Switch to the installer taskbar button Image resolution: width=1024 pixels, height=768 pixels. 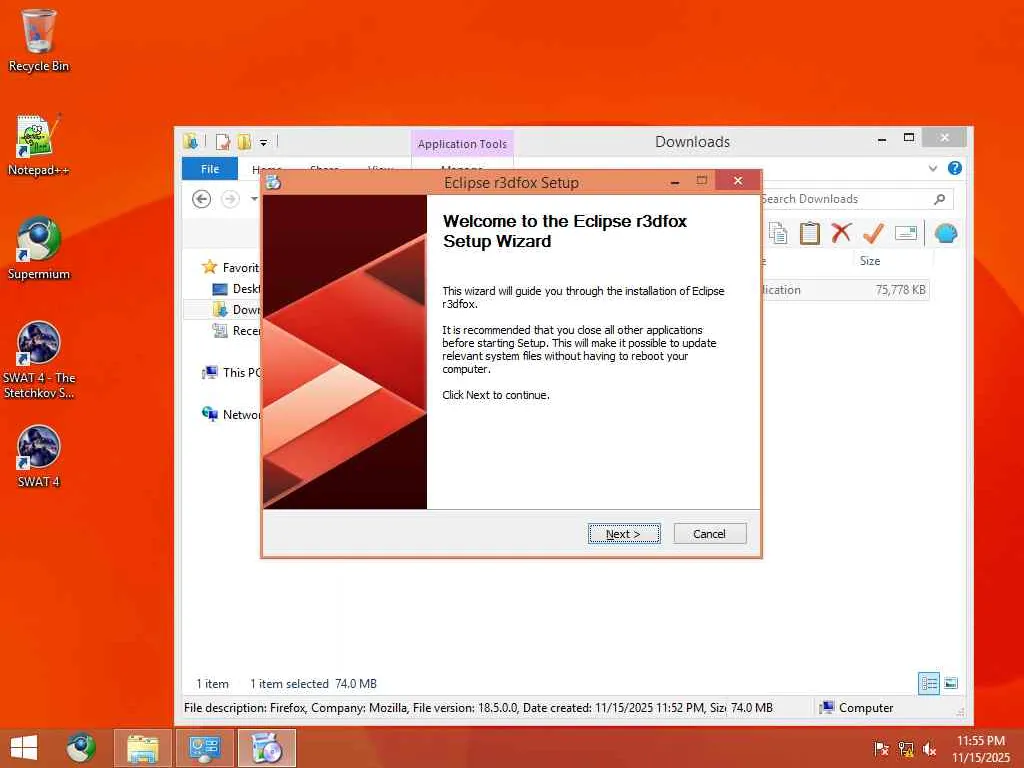[267, 748]
